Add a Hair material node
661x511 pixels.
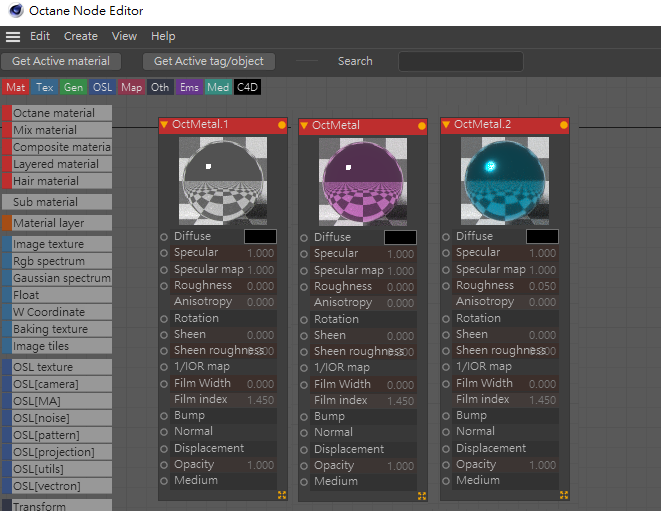[x=57, y=181]
